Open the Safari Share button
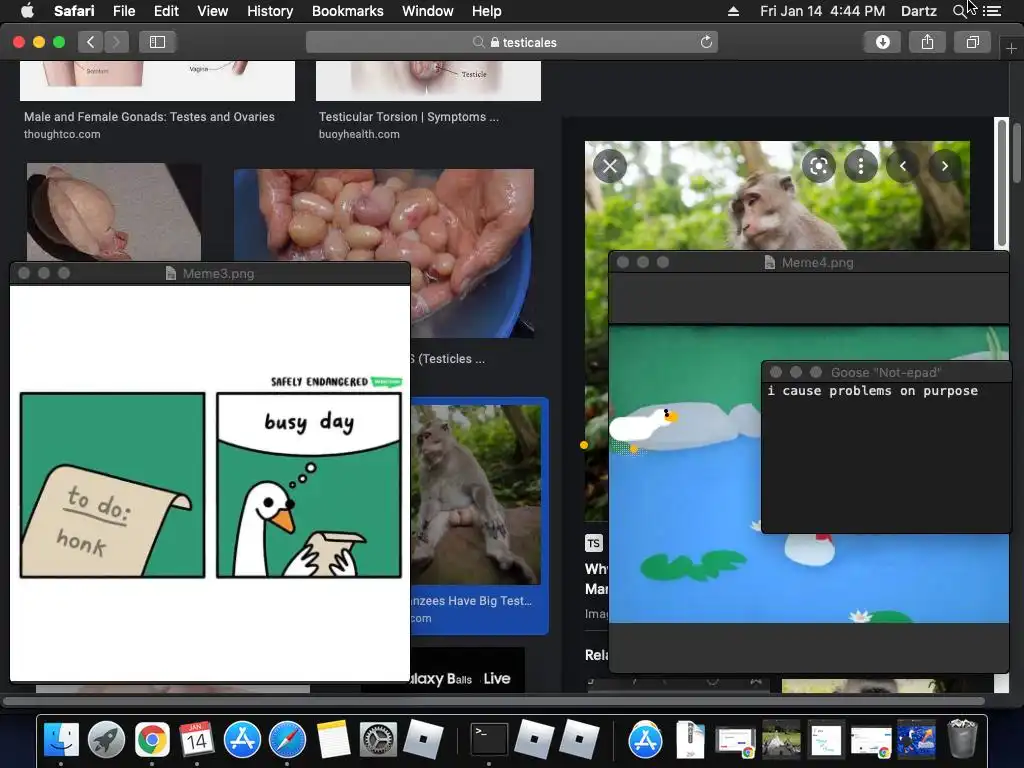 tap(927, 42)
